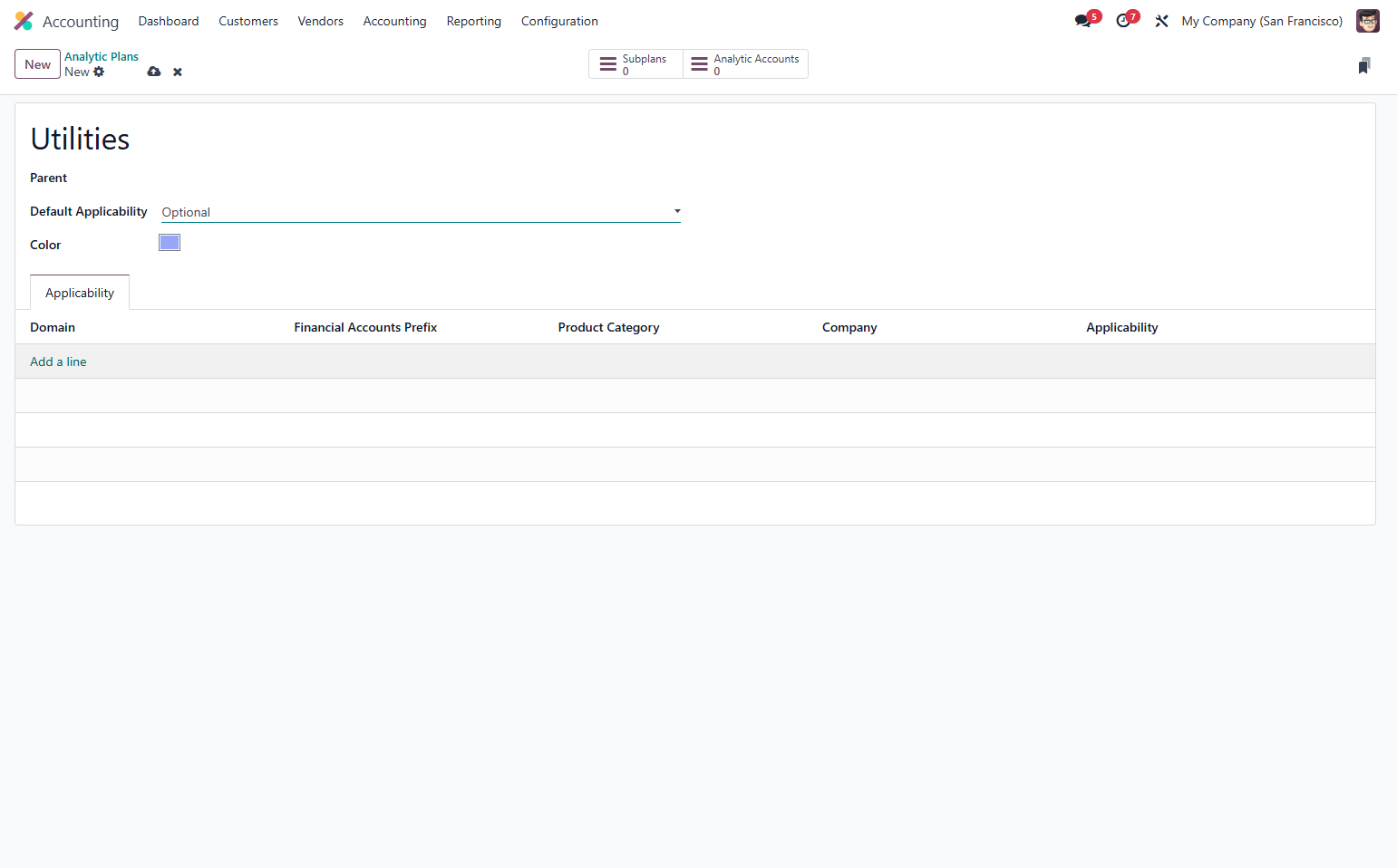Open the activities clock icon
Viewport: 1397px width, 868px height.
tap(1123, 21)
